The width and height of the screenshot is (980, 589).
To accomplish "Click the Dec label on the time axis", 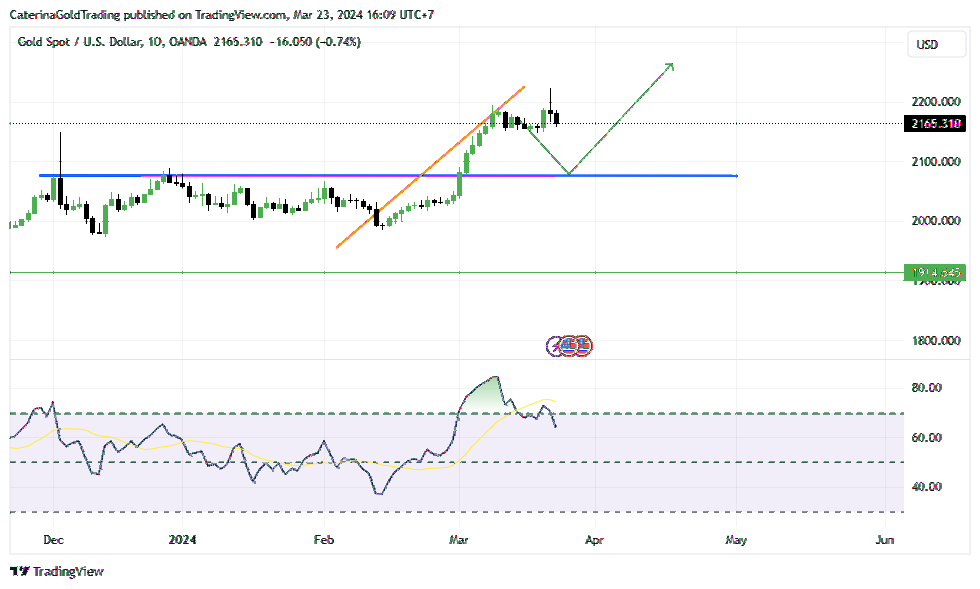I will (54, 540).
